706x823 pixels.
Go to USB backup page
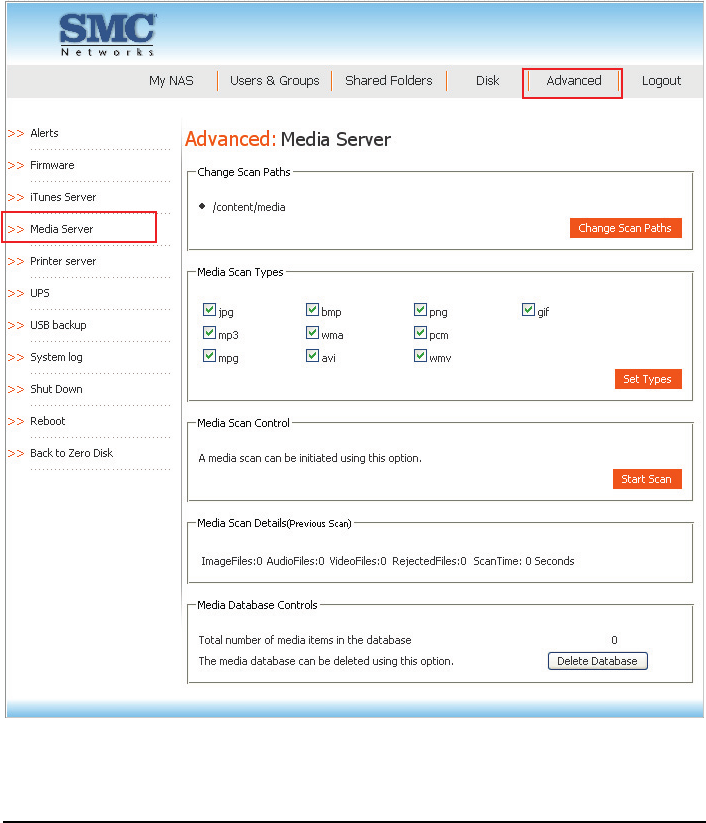[58, 325]
